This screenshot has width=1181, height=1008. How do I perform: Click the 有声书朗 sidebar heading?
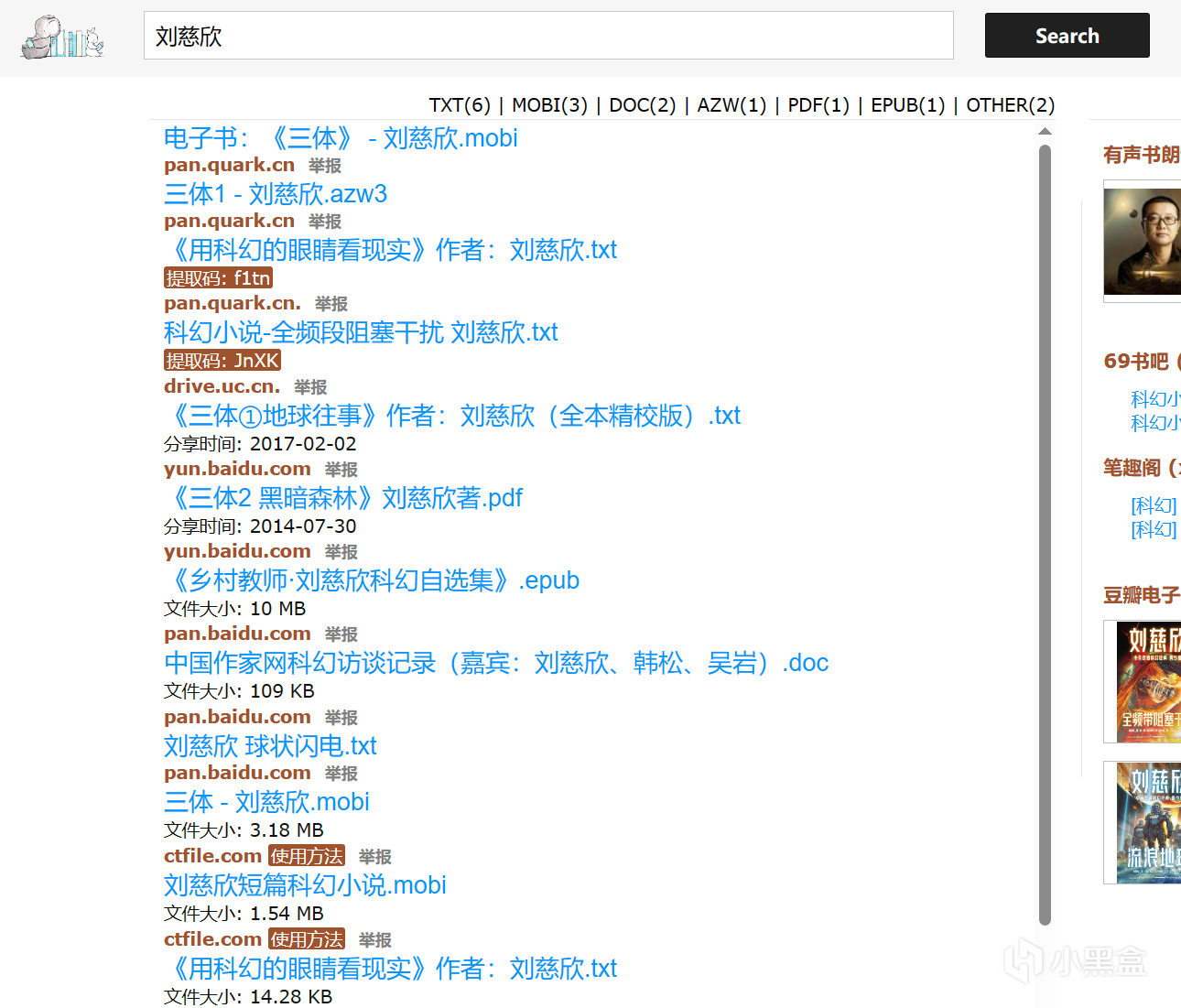pos(1142,155)
